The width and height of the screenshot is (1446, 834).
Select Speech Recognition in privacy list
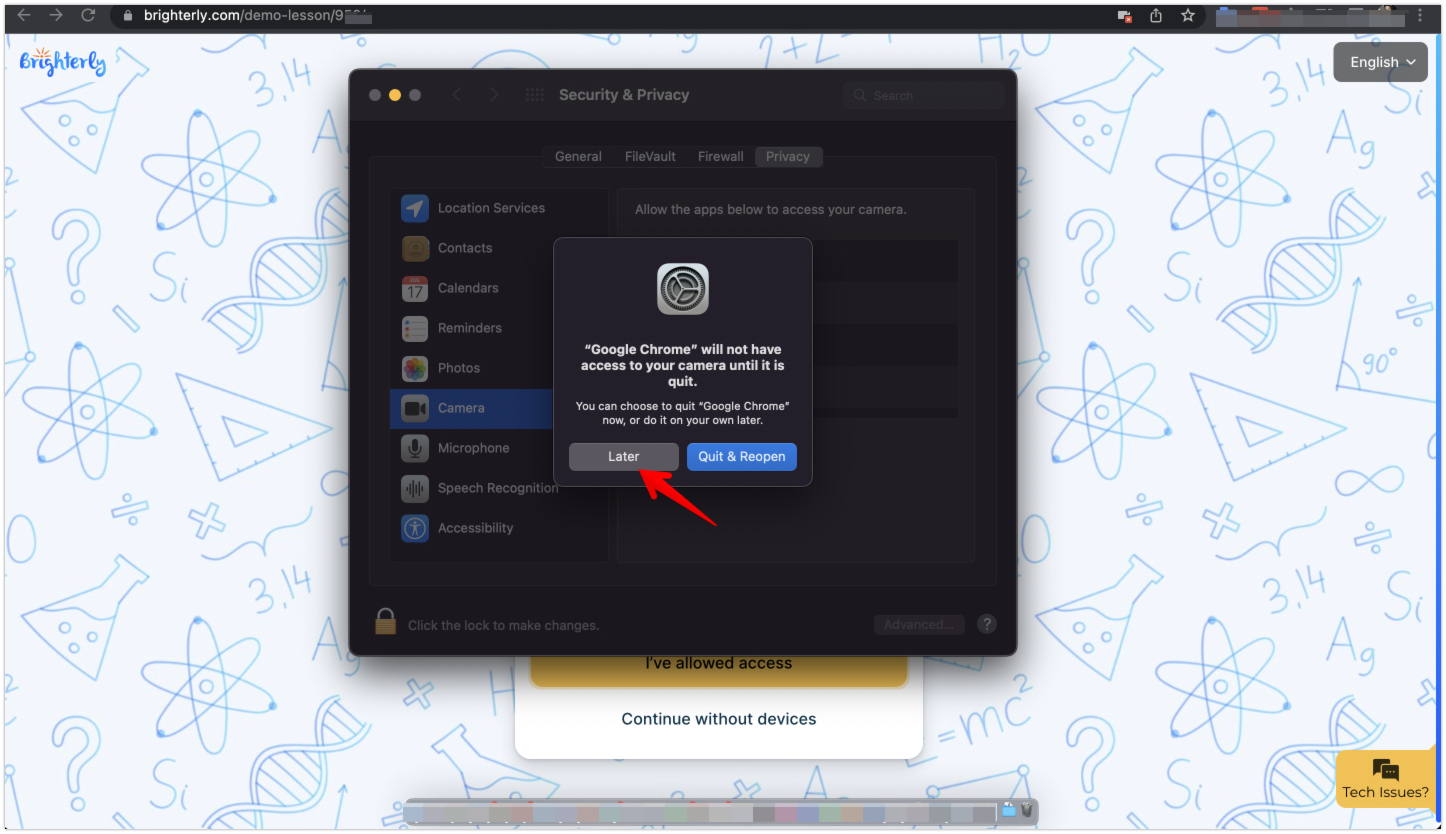click(499, 488)
